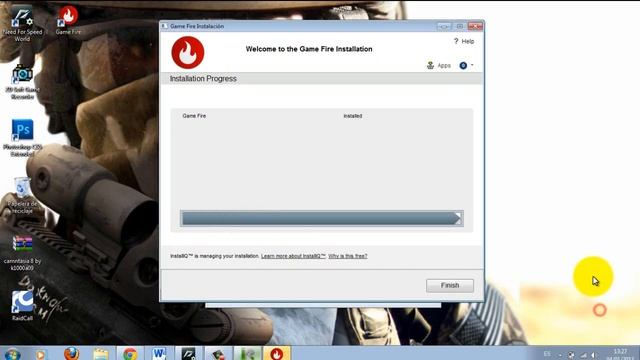Open Papelera de reciclaje desktop icon
This screenshot has height=360, width=640.
22,195
